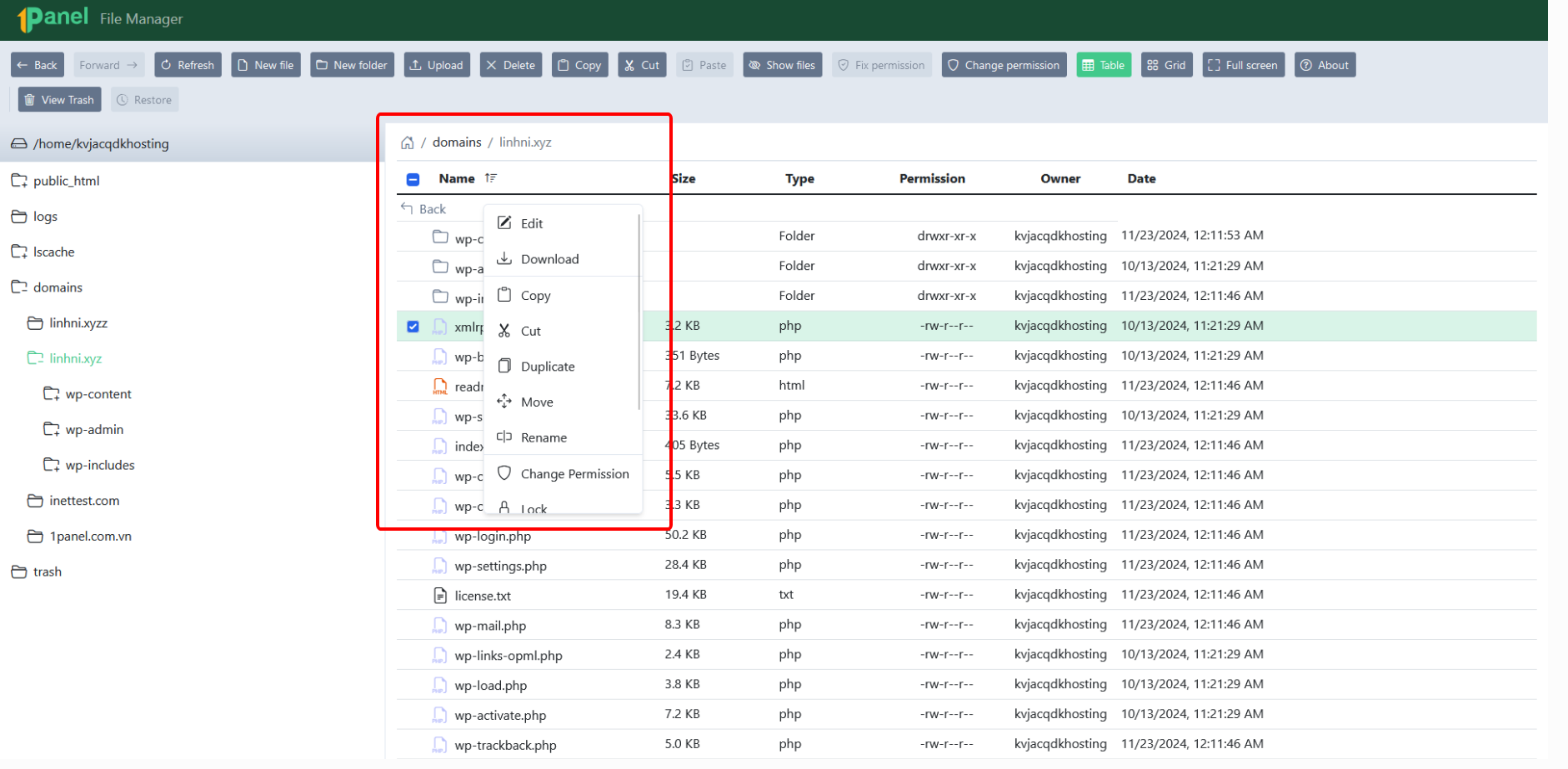Viewport: 1568px width, 769px height.
Task: Click the Refresh toolbar button
Action: 188,65
